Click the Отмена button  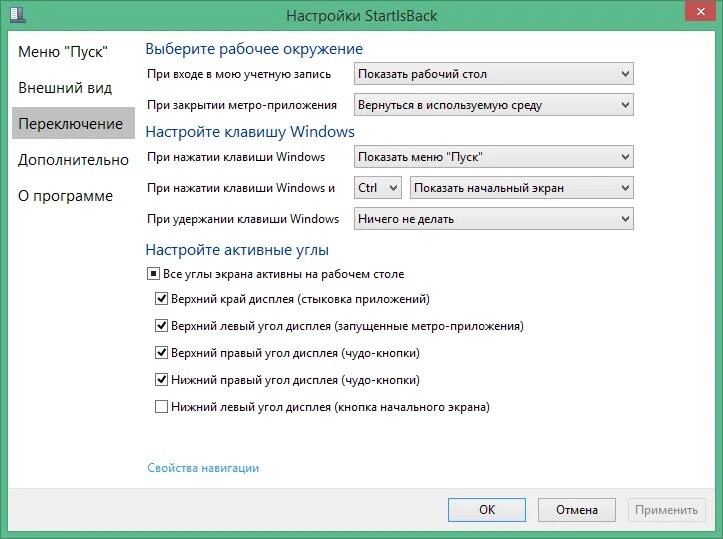(x=576, y=509)
